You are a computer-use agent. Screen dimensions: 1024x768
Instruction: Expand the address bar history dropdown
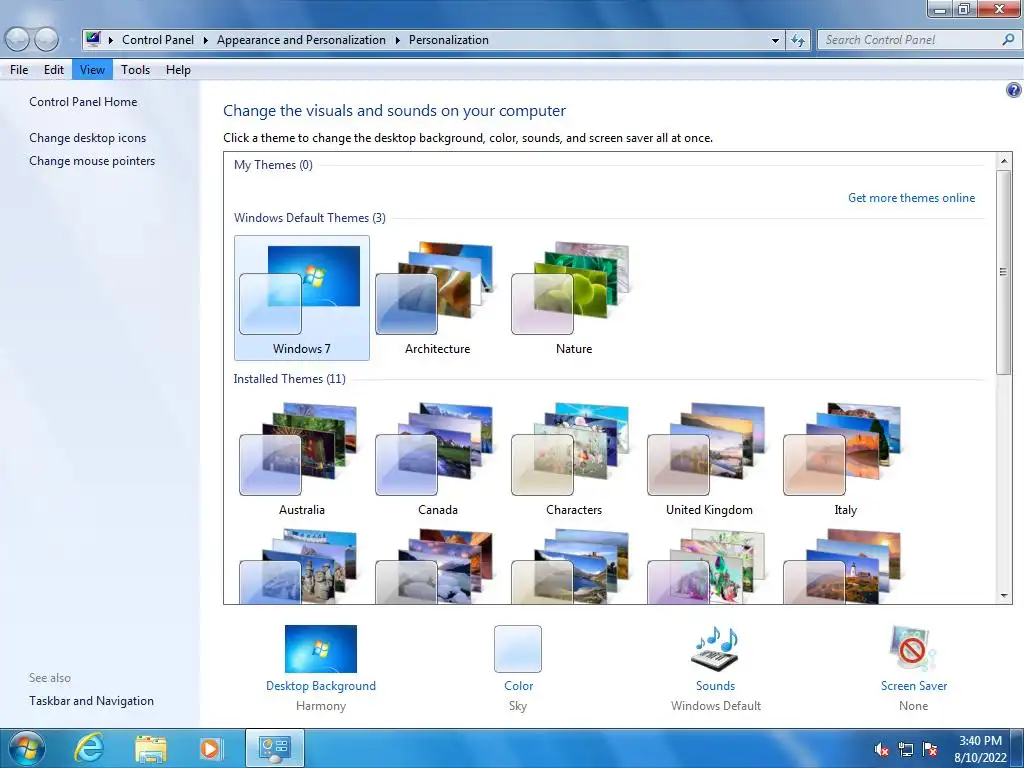(x=775, y=40)
